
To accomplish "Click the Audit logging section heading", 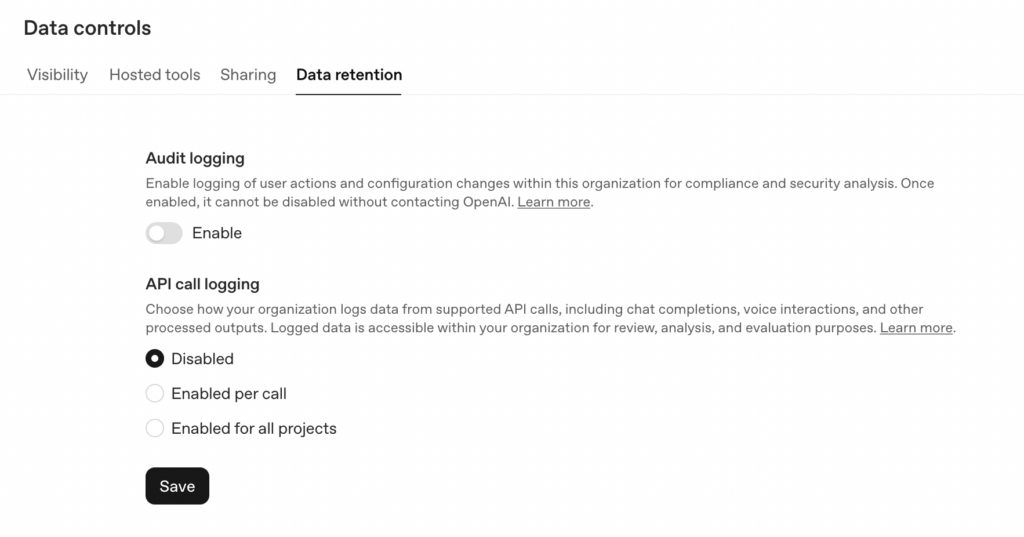I will 195,158.
